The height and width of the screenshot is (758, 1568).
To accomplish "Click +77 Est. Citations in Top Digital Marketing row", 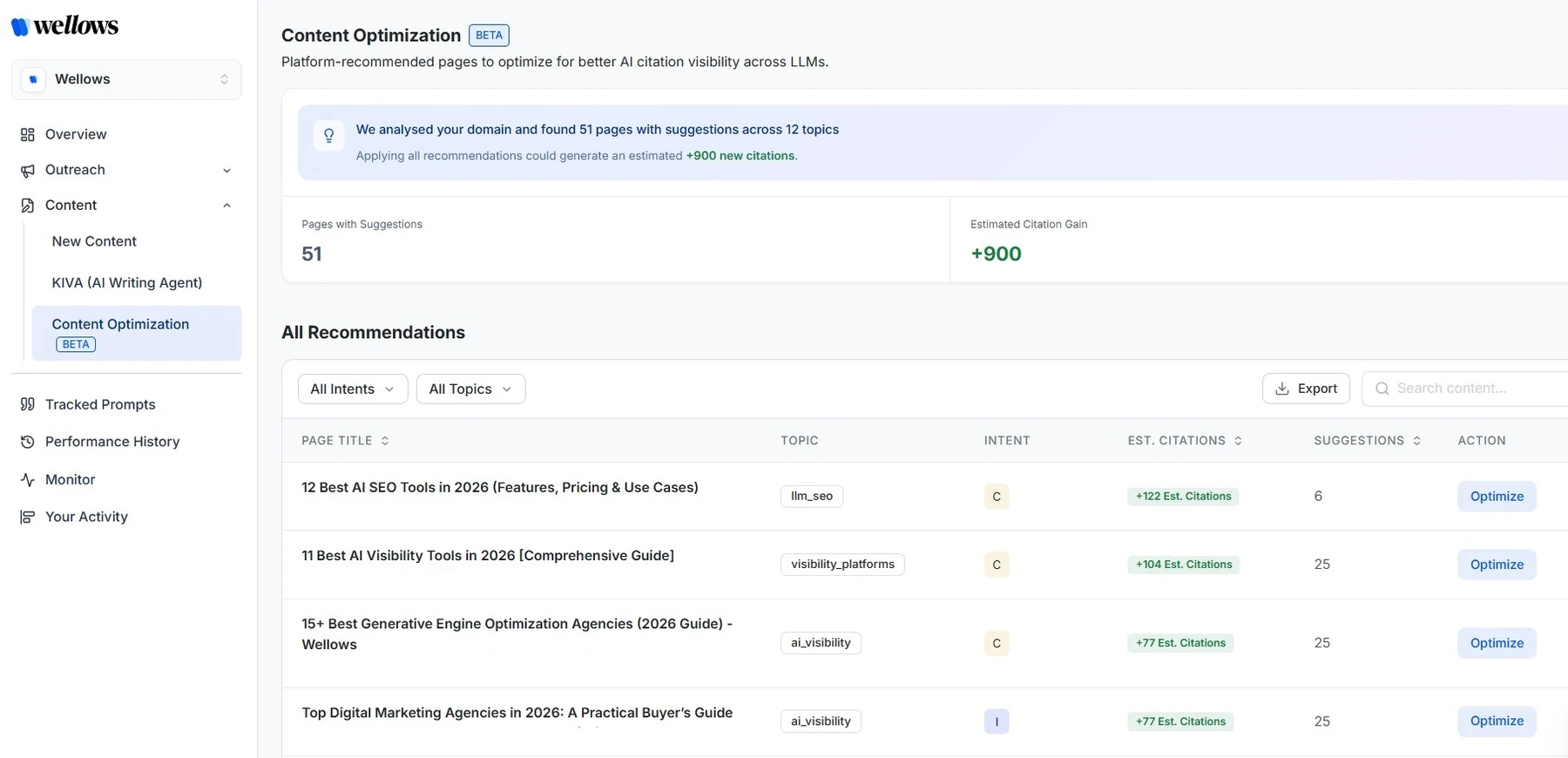I will pyautogui.click(x=1180, y=721).
